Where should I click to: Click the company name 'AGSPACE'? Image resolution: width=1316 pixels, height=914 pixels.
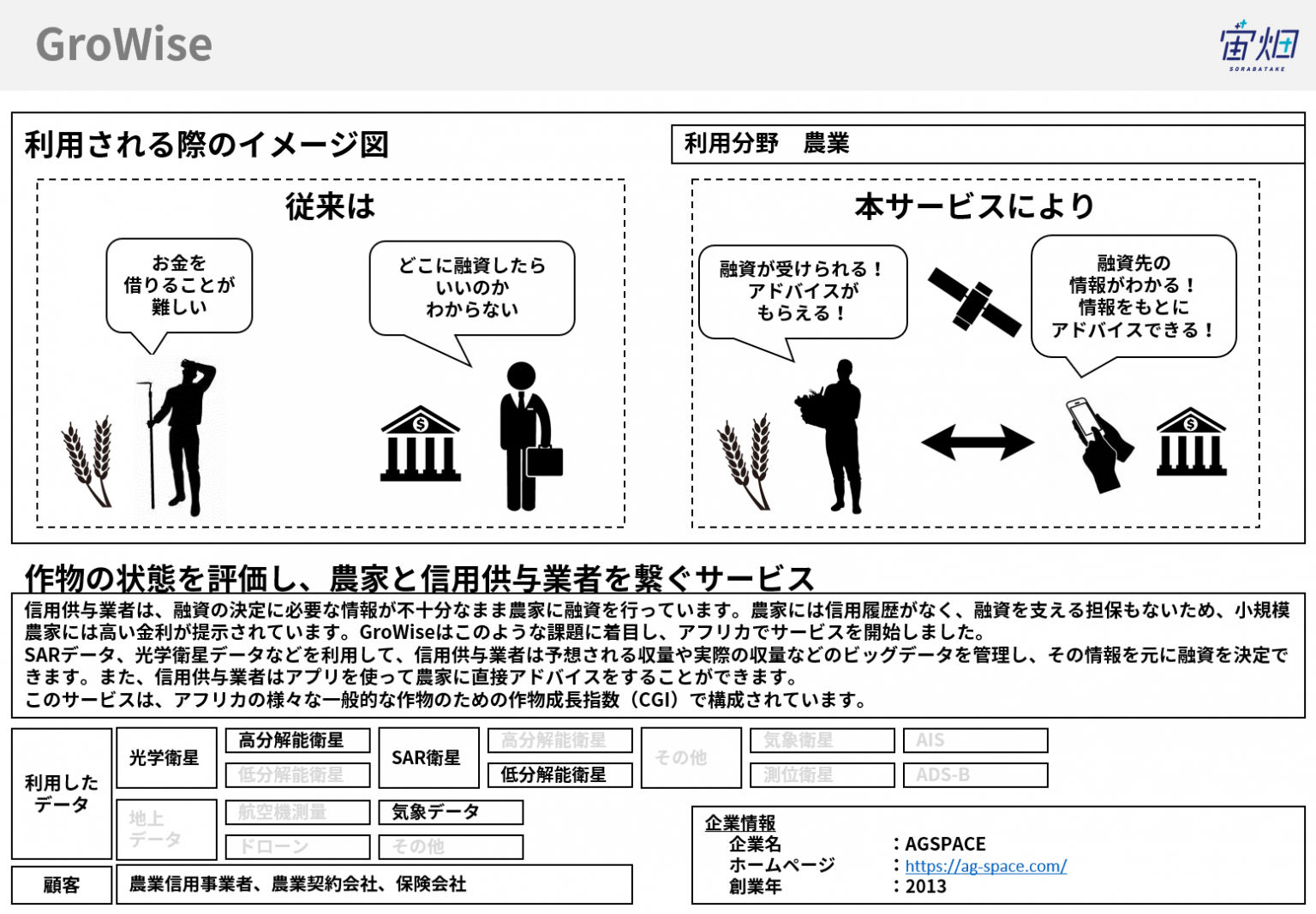pos(946,844)
